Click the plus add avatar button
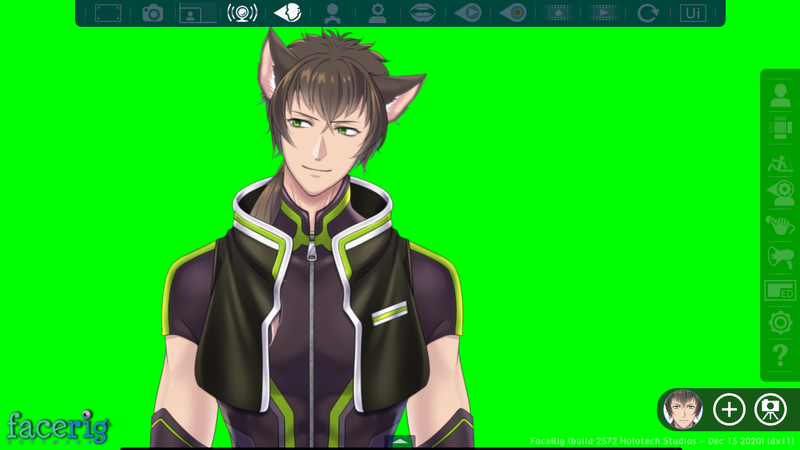800x450 pixels. coord(729,409)
